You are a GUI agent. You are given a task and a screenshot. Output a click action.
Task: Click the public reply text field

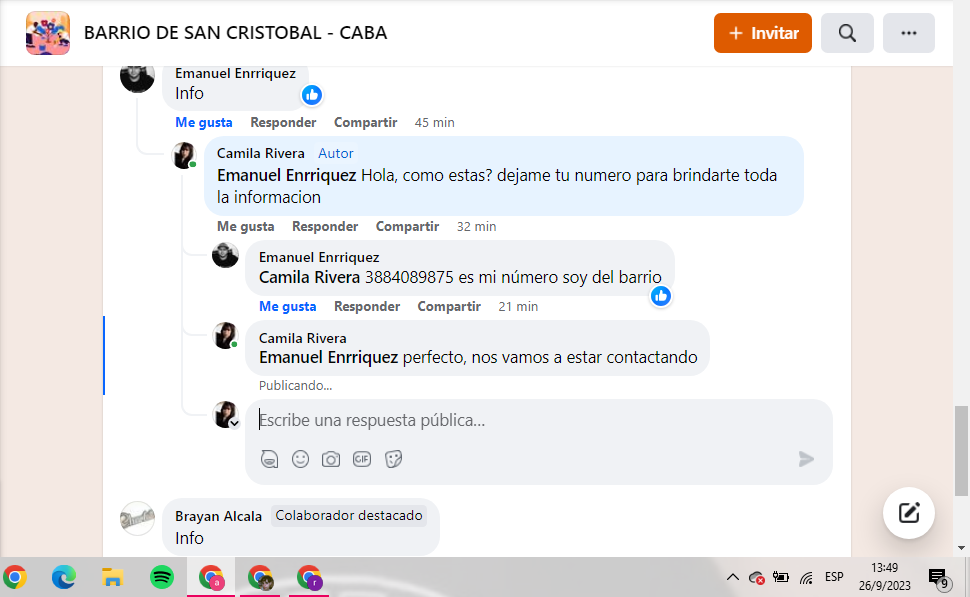[x=538, y=420]
